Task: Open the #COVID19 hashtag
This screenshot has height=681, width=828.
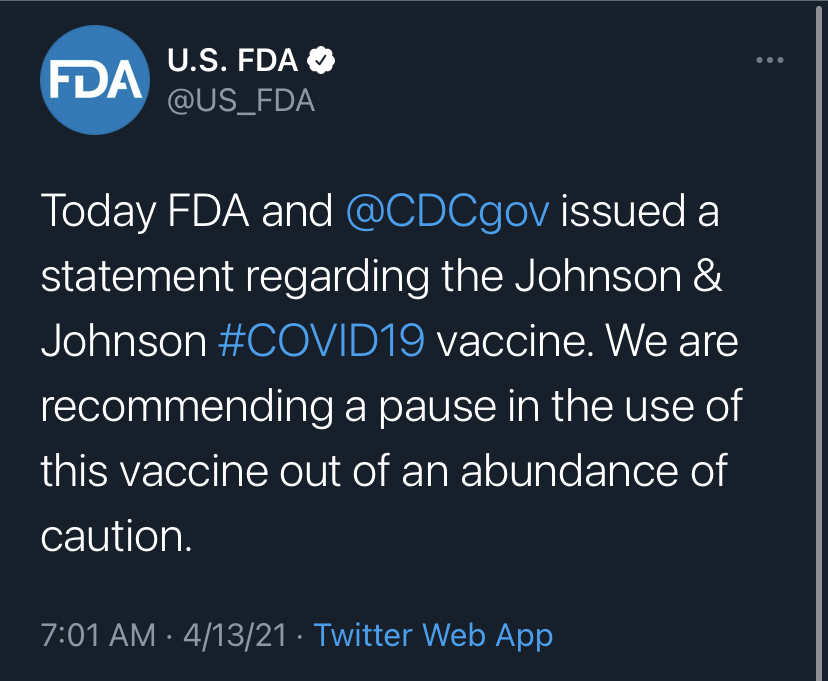Action: [x=321, y=341]
